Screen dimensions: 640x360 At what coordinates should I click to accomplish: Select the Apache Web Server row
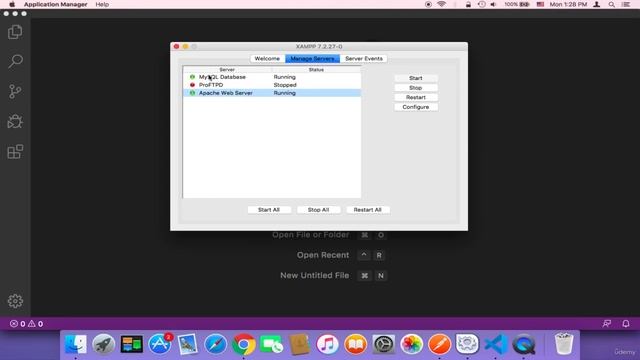(272, 93)
